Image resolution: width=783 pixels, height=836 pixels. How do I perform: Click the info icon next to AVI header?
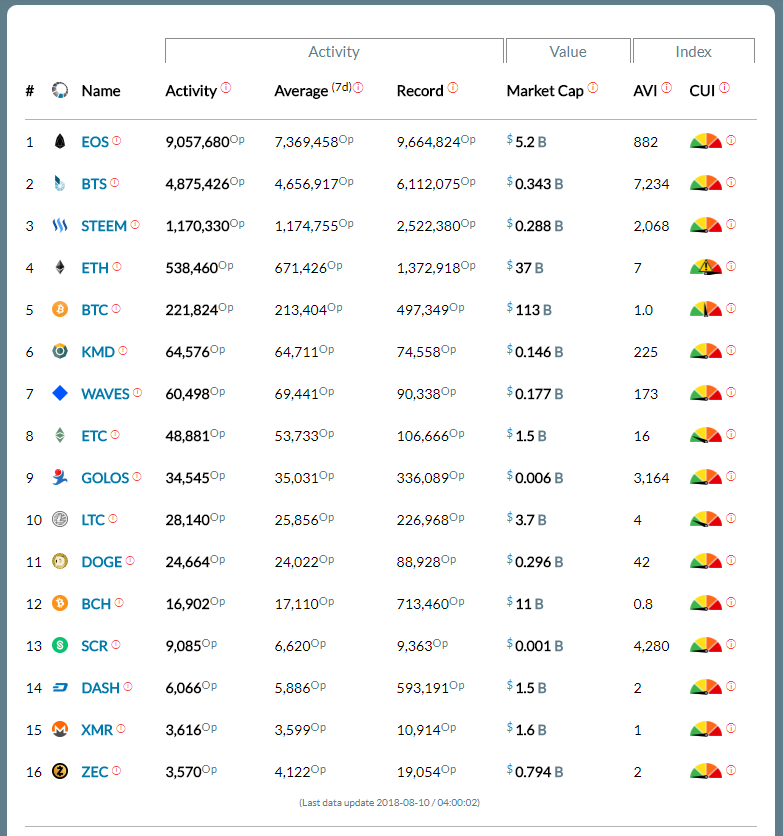point(666,87)
